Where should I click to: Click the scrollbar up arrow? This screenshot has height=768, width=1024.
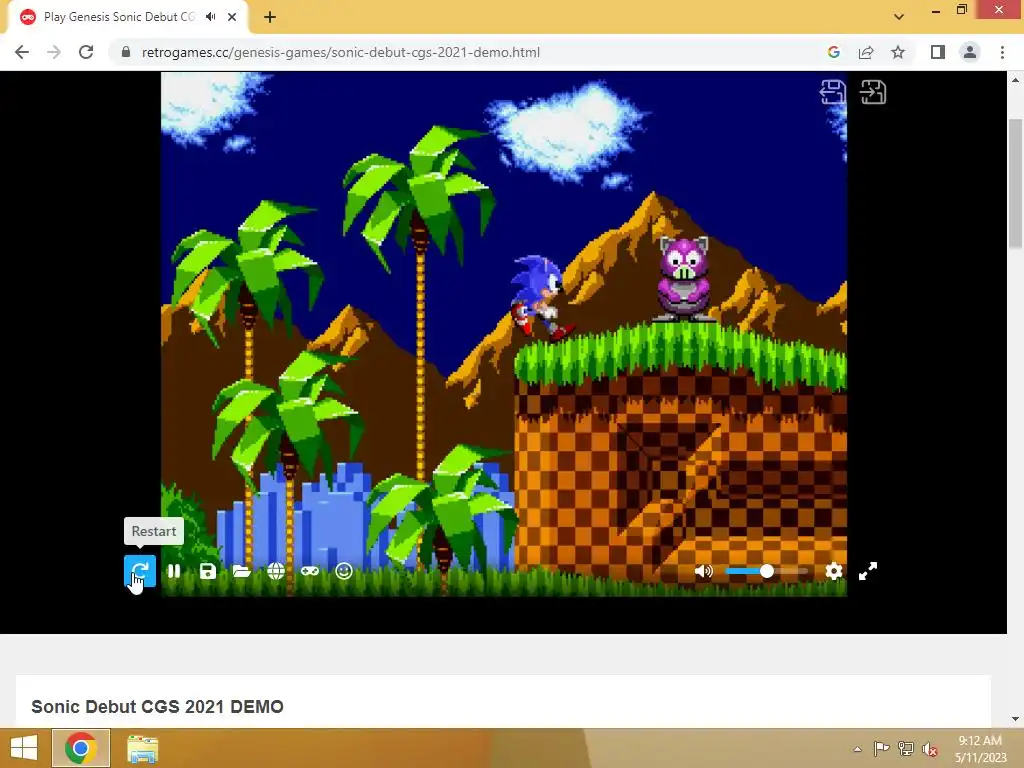1015,80
